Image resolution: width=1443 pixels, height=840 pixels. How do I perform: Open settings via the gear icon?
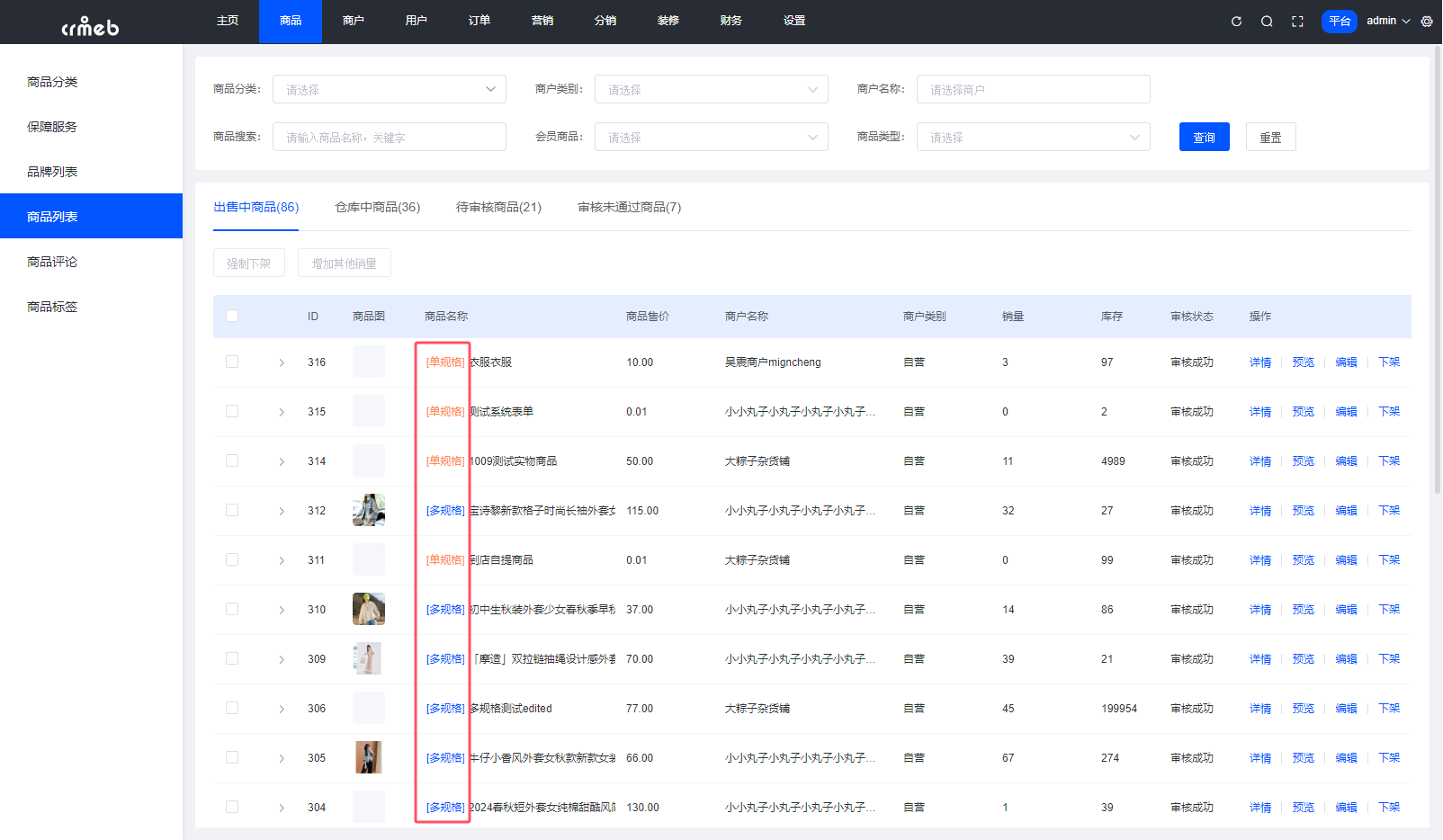[1426, 21]
